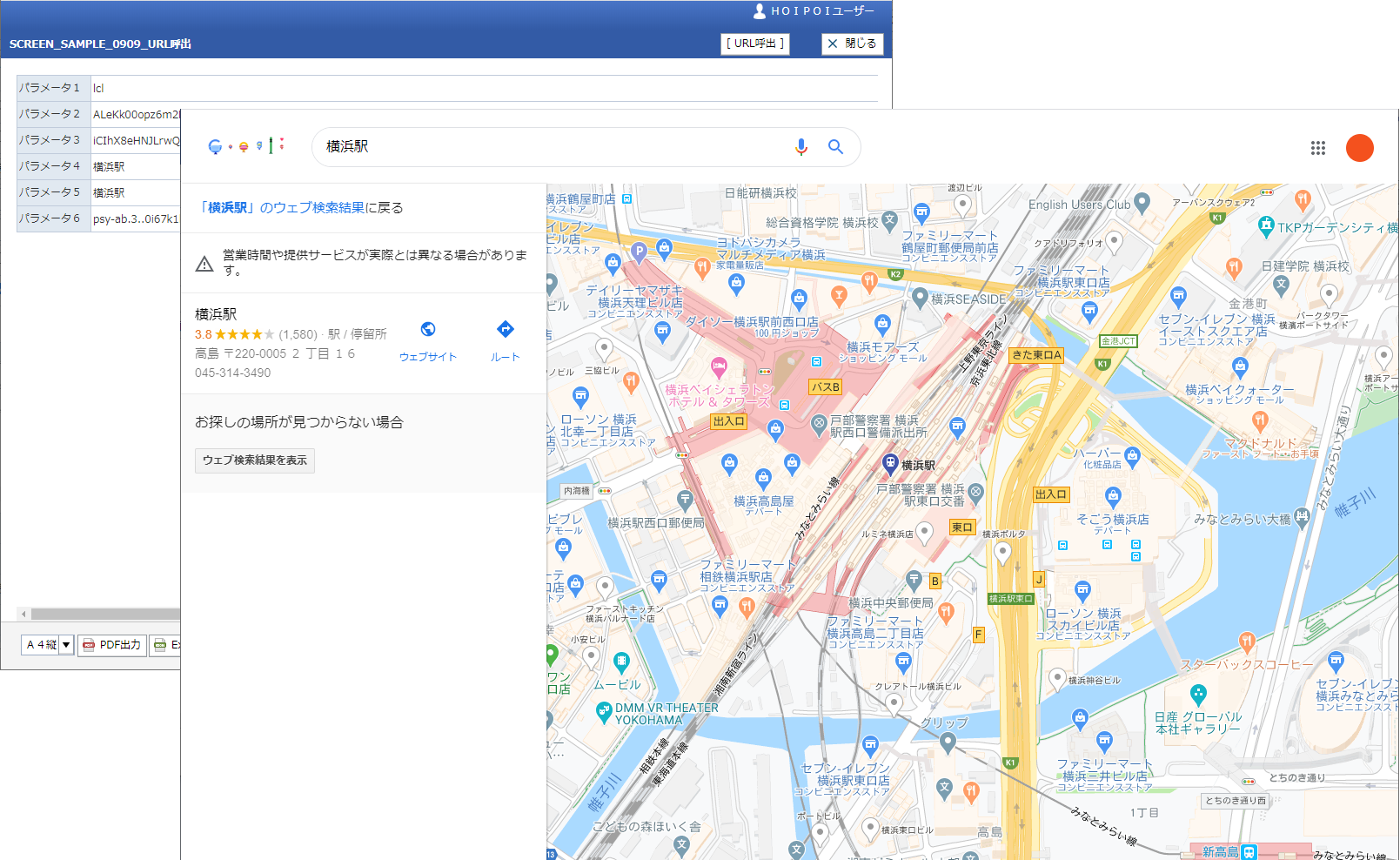Click the ルート directions arrow icon

(505, 329)
